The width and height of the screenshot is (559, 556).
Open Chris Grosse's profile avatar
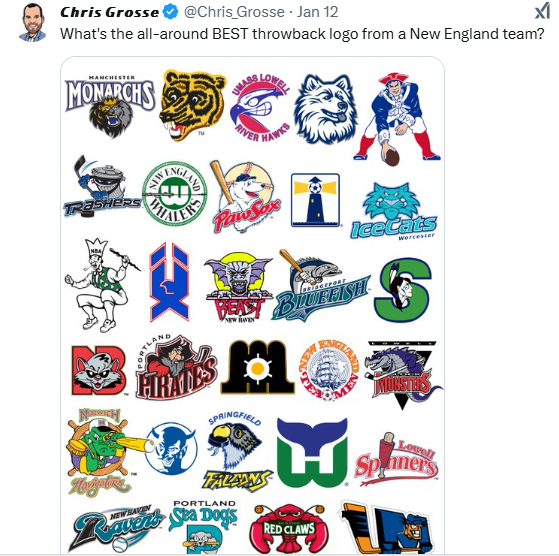click(32, 22)
